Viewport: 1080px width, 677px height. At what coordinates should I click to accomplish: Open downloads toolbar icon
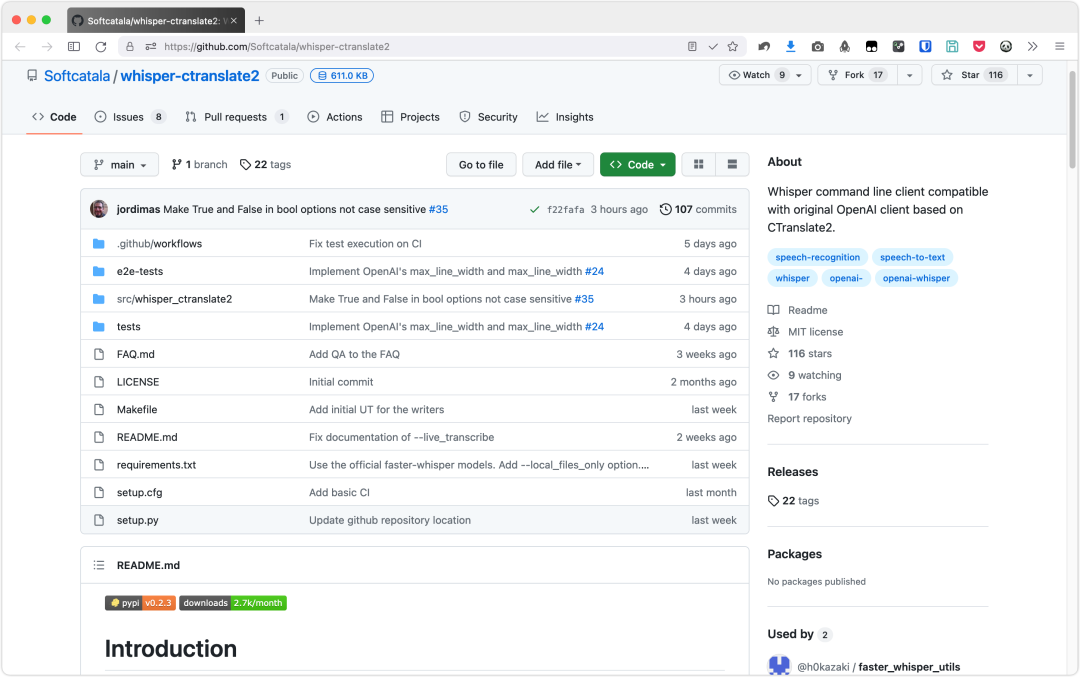(791, 47)
